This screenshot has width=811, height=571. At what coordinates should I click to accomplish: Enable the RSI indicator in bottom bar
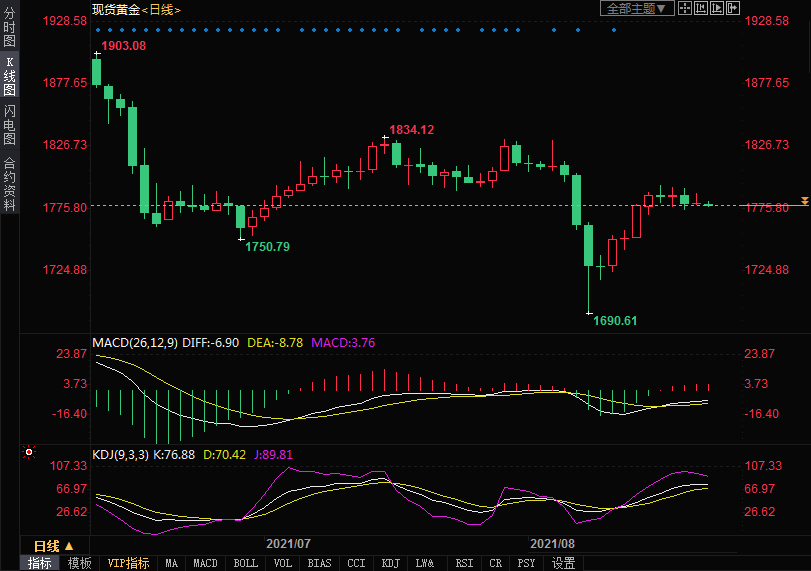[464, 563]
